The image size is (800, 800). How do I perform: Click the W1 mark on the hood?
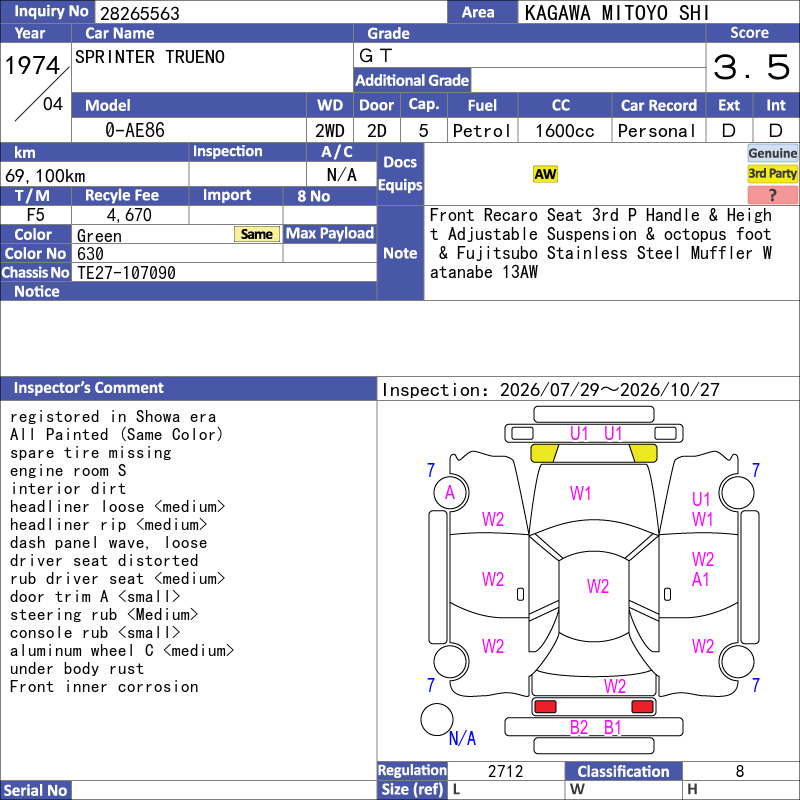(580, 493)
